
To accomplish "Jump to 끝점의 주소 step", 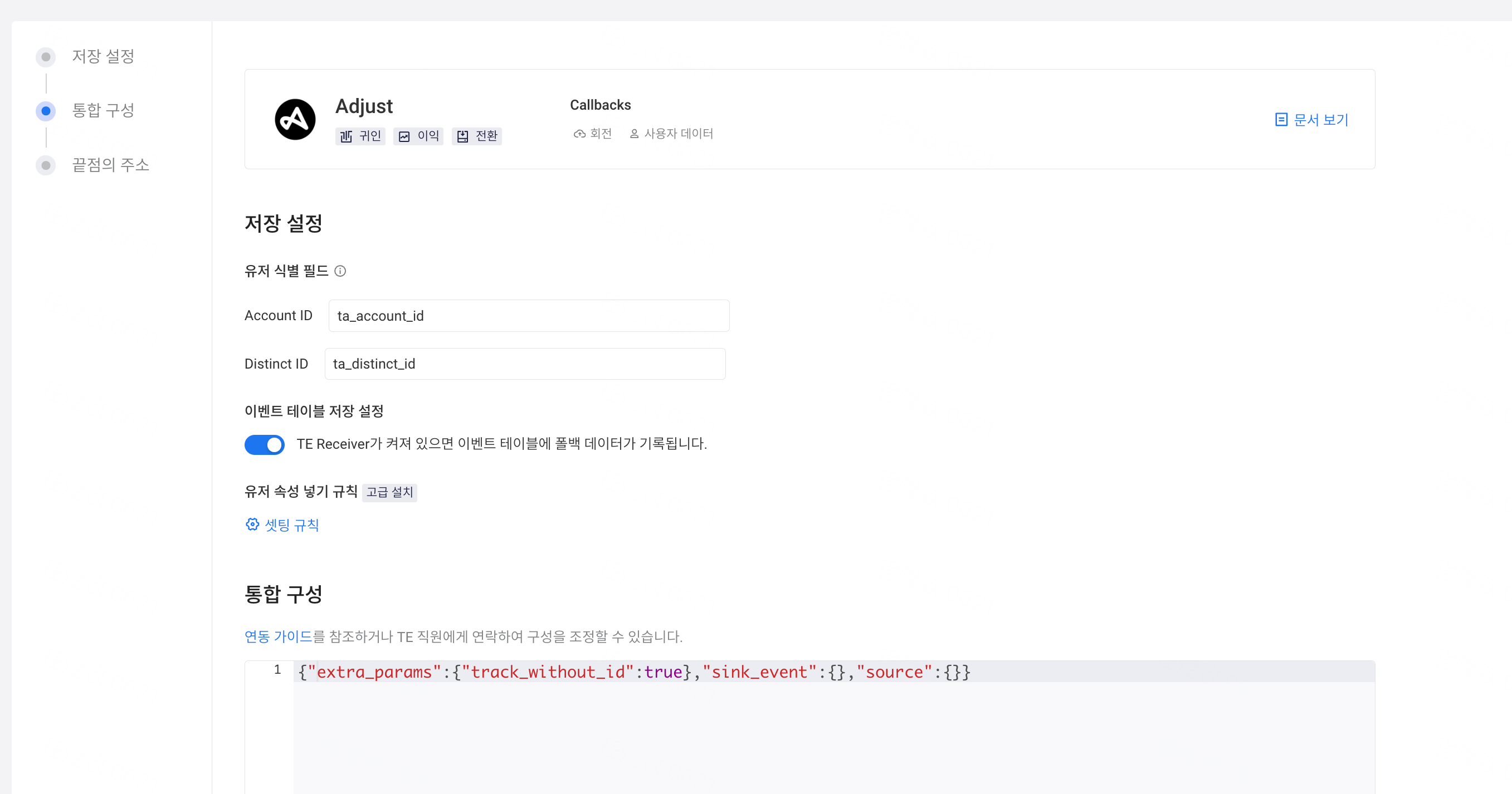I will pos(111,165).
